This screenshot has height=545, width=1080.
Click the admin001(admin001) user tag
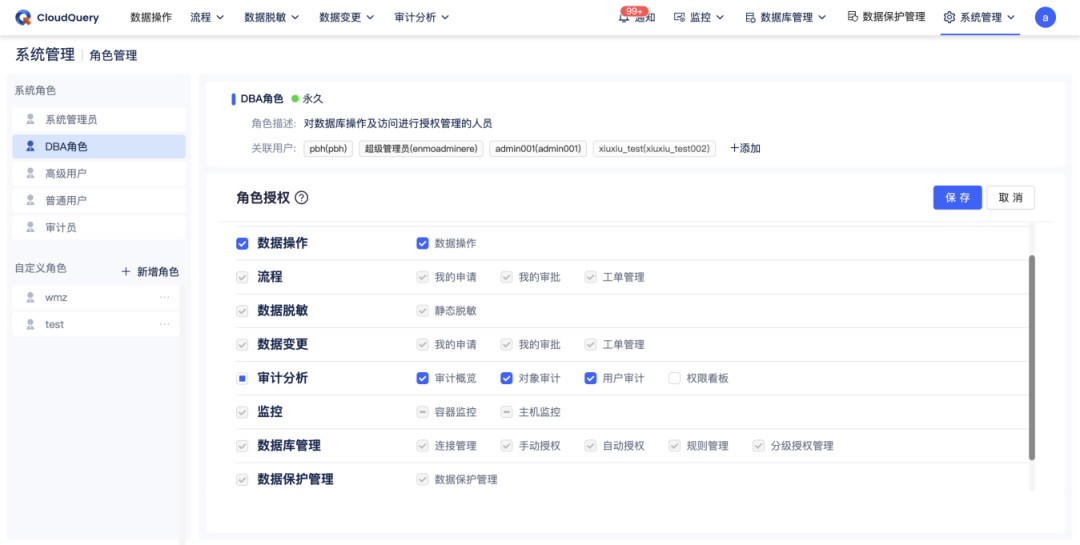538,148
